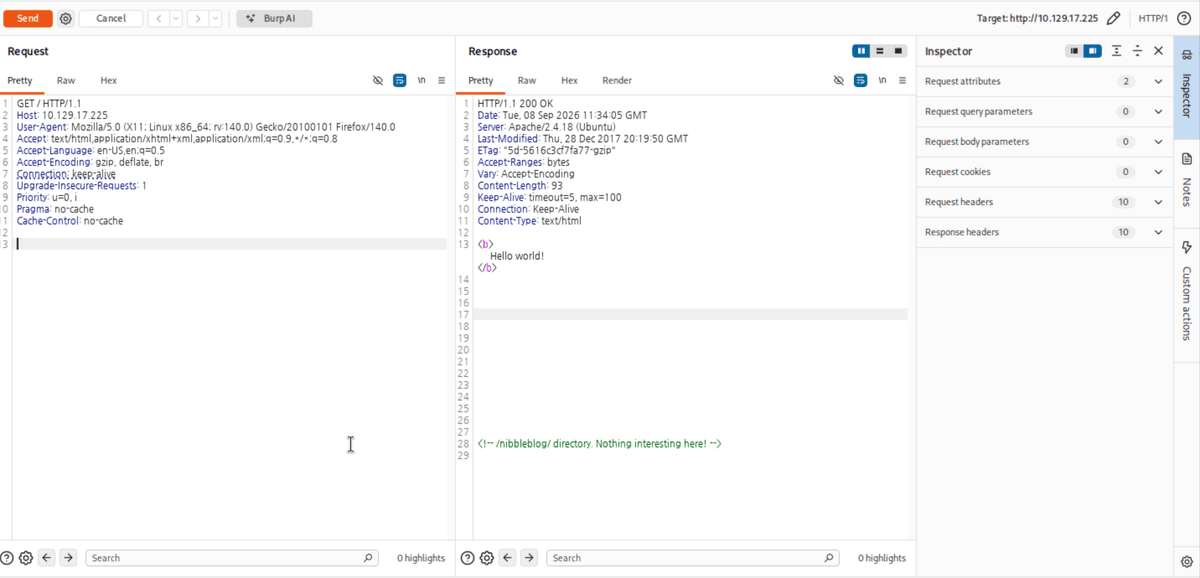
Task: Open Repeater send settings gear
Action: 66,18
